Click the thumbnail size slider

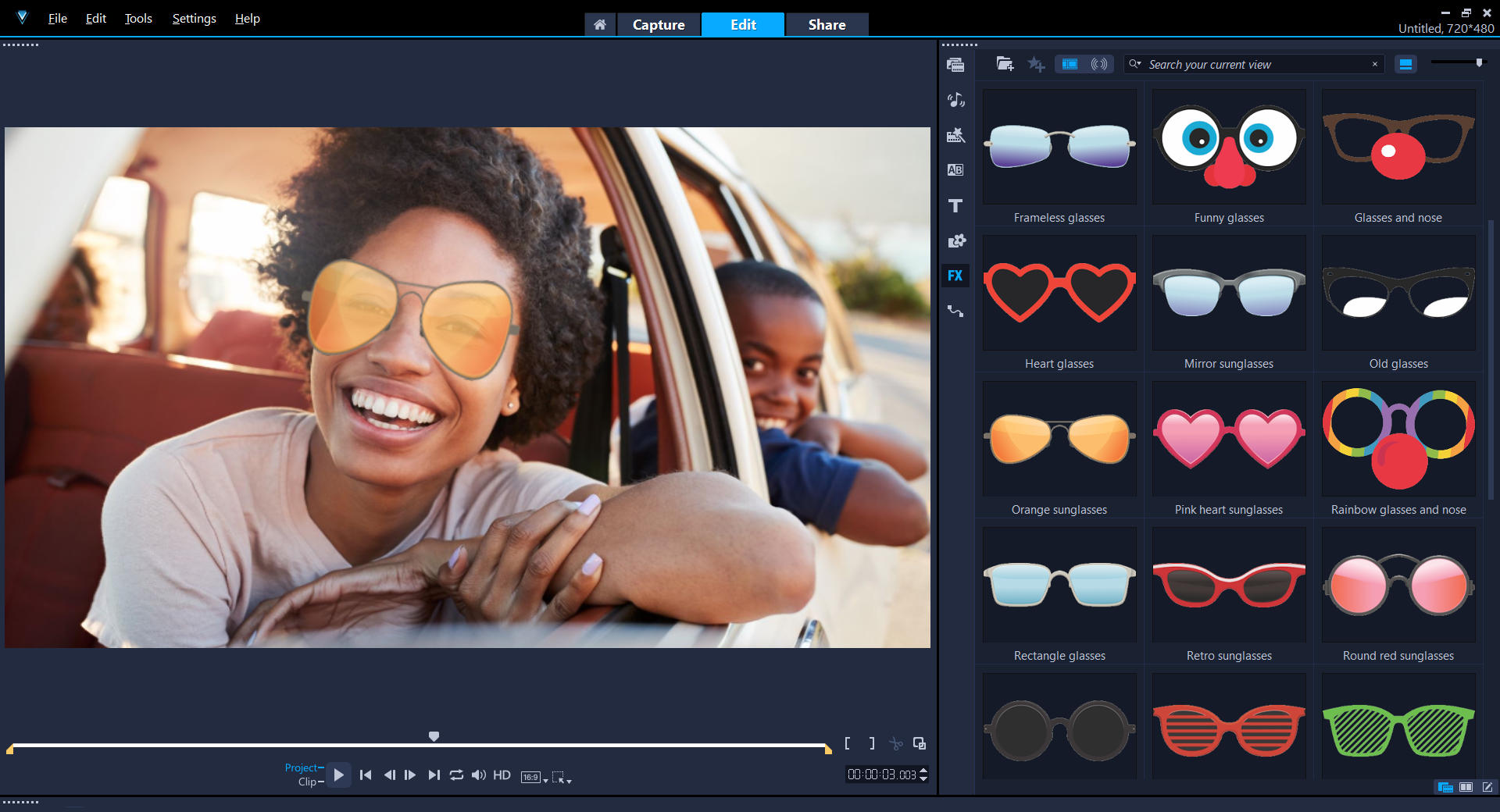click(1457, 62)
